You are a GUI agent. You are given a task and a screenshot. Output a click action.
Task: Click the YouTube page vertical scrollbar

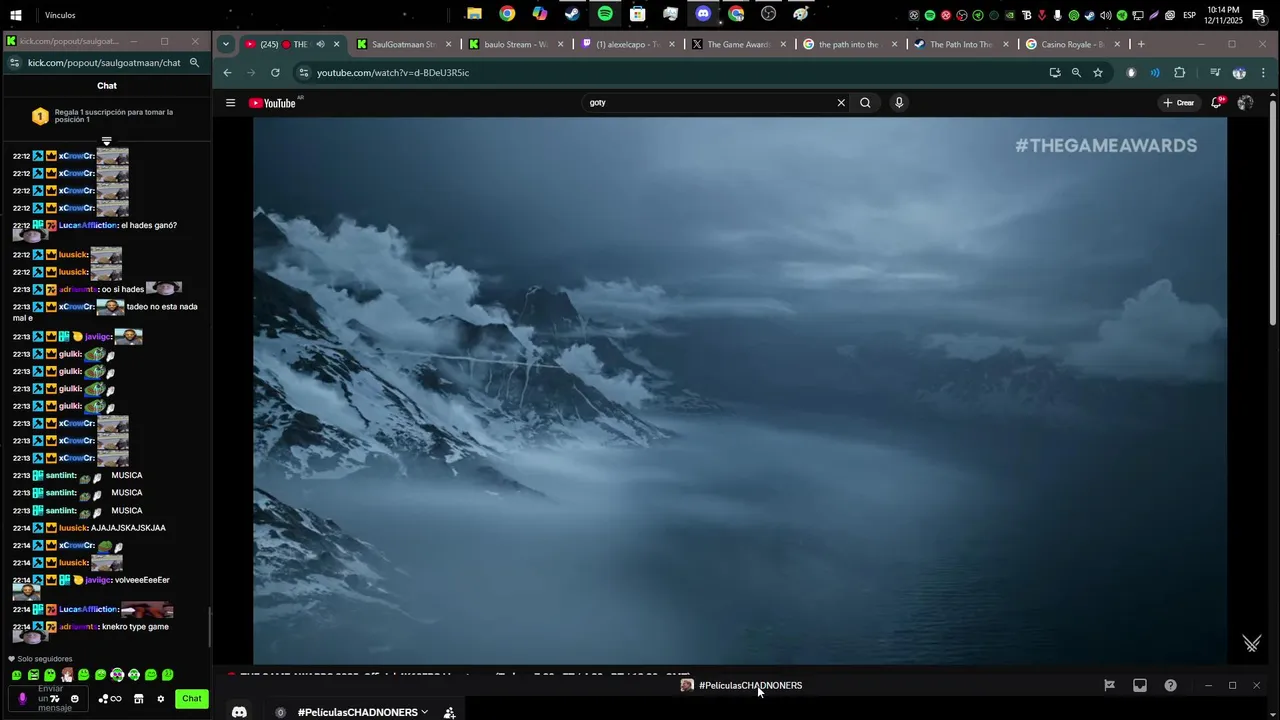pyautogui.click(x=1273, y=212)
